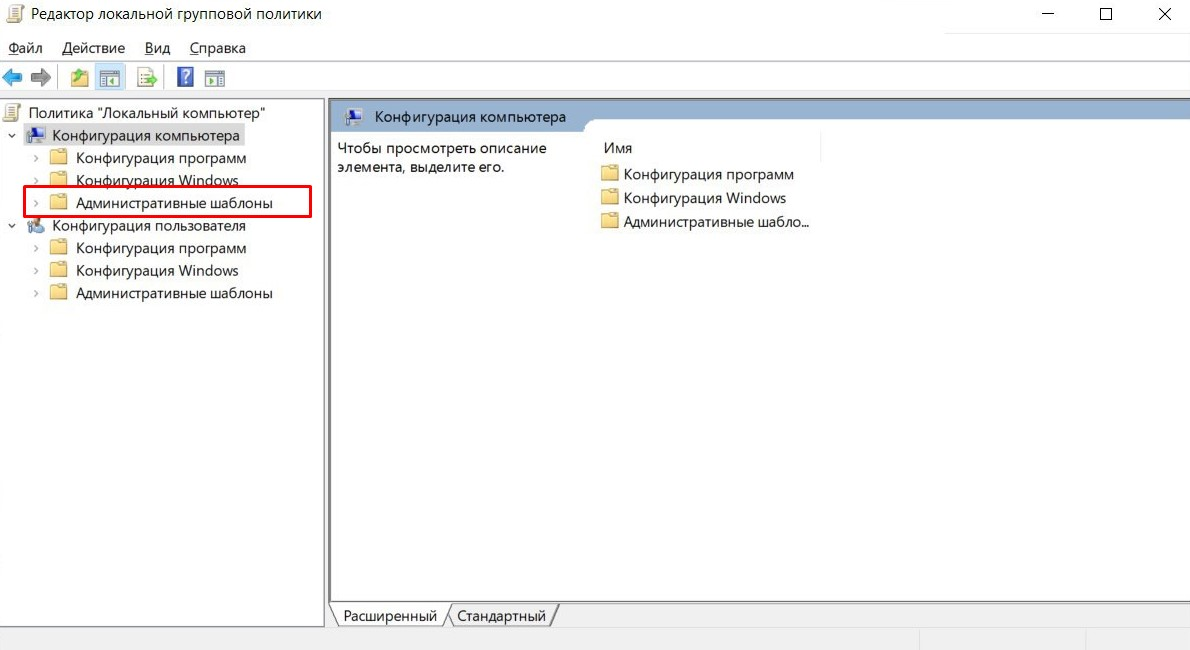Image resolution: width=1190 pixels, height=650 pixels.
Task: Select Конфигурация Windows under computer configuration
Action: pos(157,181)
